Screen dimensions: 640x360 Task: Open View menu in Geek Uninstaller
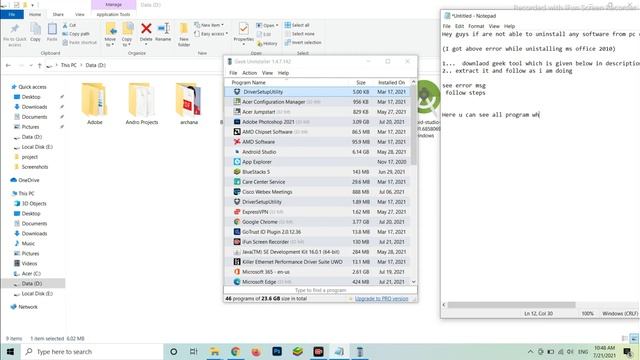coord(267,73)
